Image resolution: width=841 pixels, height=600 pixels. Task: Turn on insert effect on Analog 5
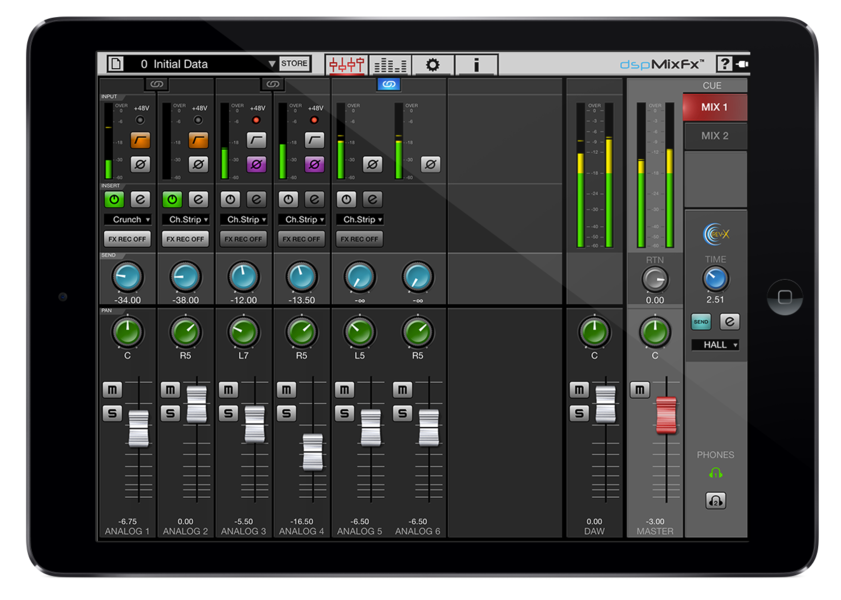tap(346, 199)
